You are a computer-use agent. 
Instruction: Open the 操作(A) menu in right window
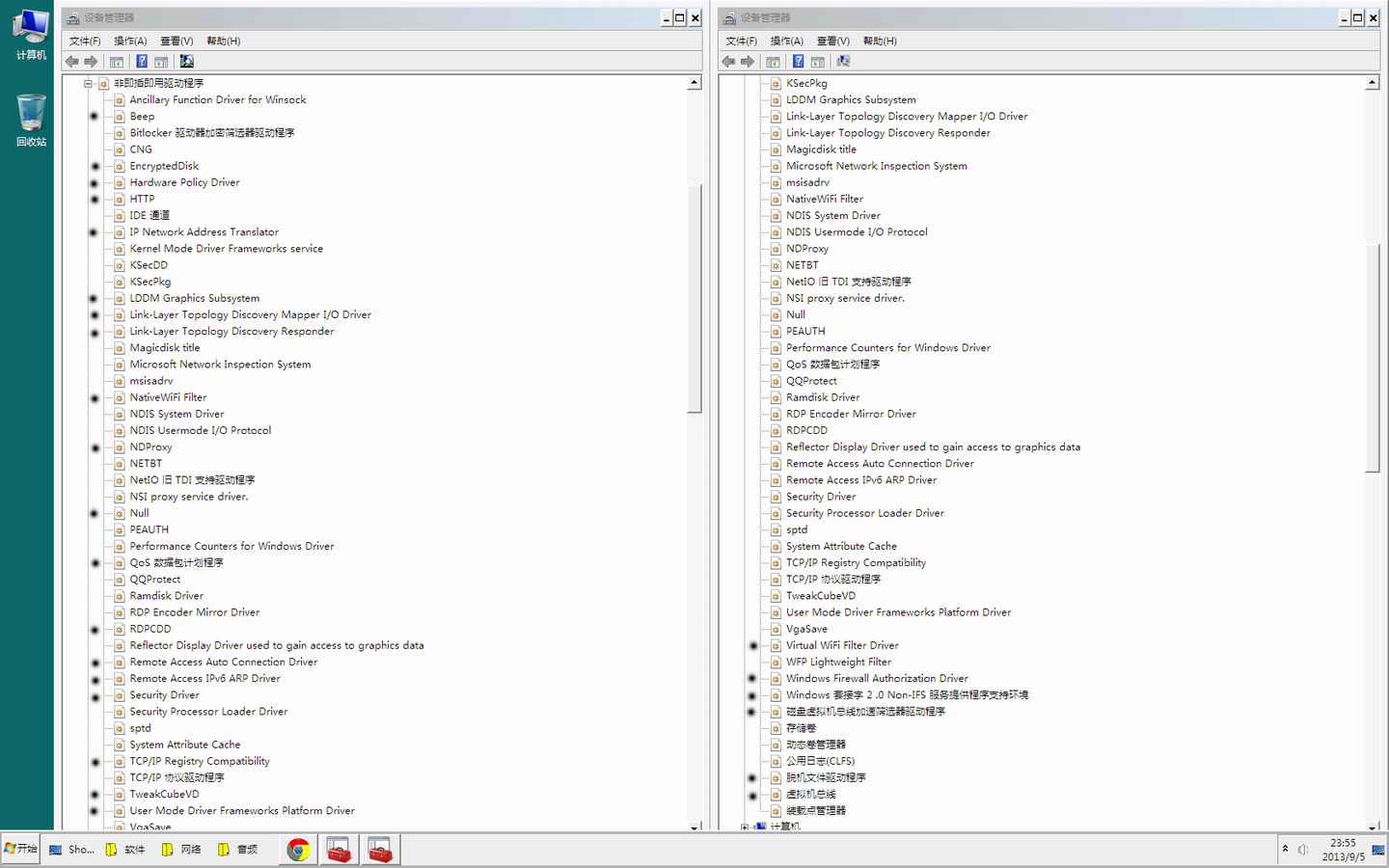[787, 41]
